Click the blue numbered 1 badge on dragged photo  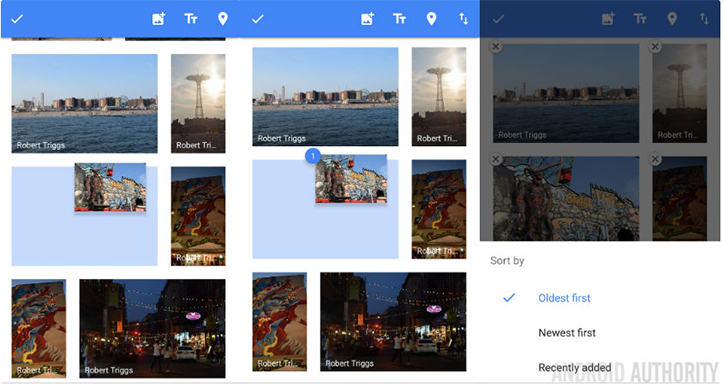click(313, 156)
